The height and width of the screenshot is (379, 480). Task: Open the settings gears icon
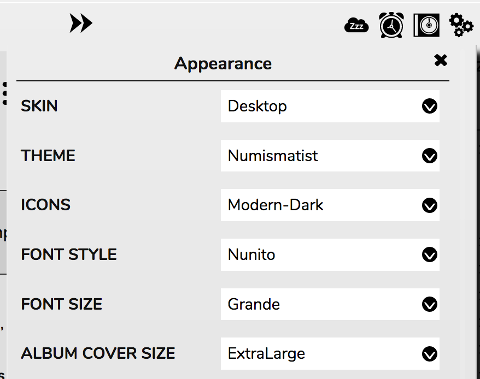coord(461,25)
